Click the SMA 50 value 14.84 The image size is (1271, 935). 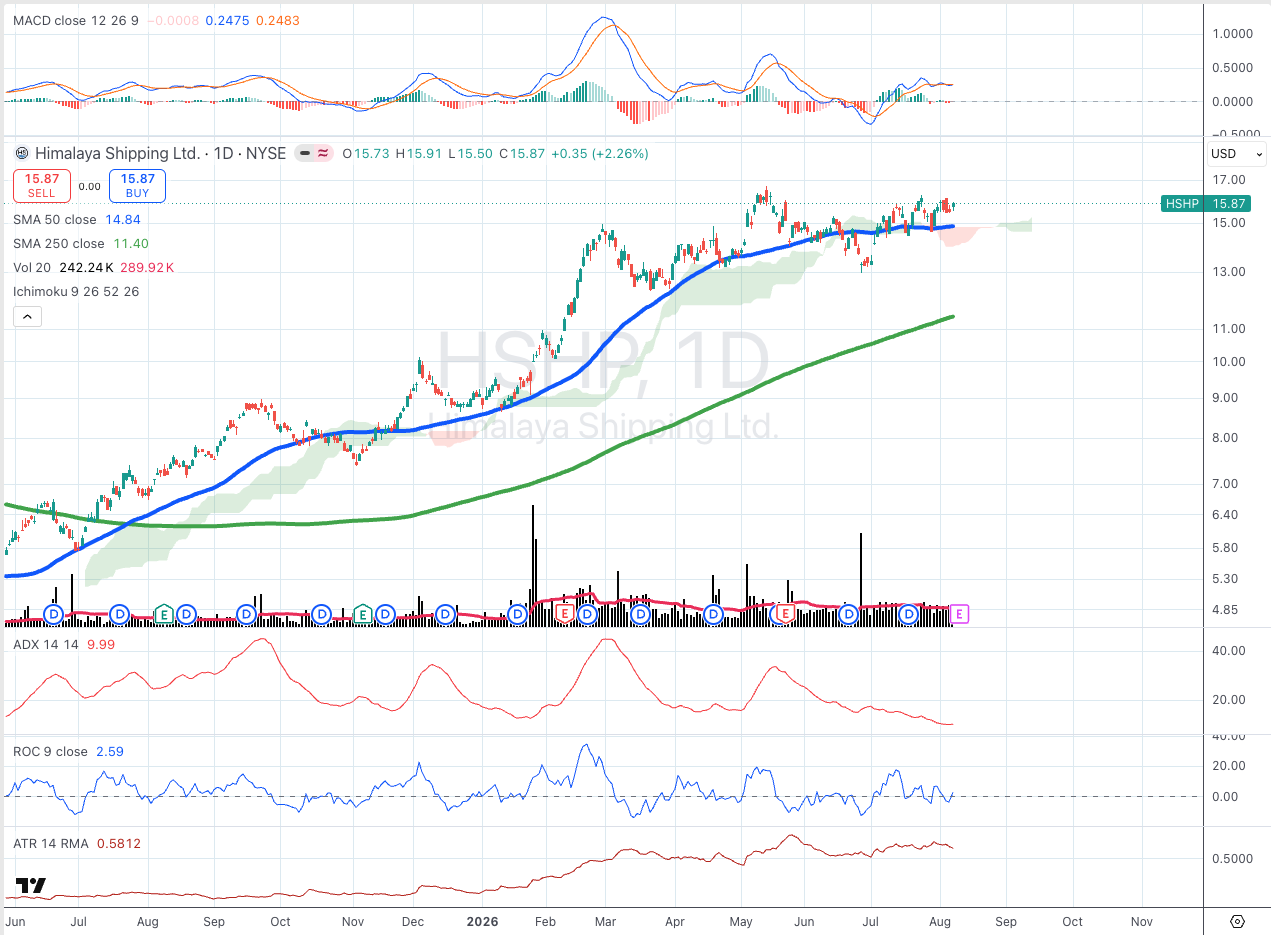click(x=121, y=219)
